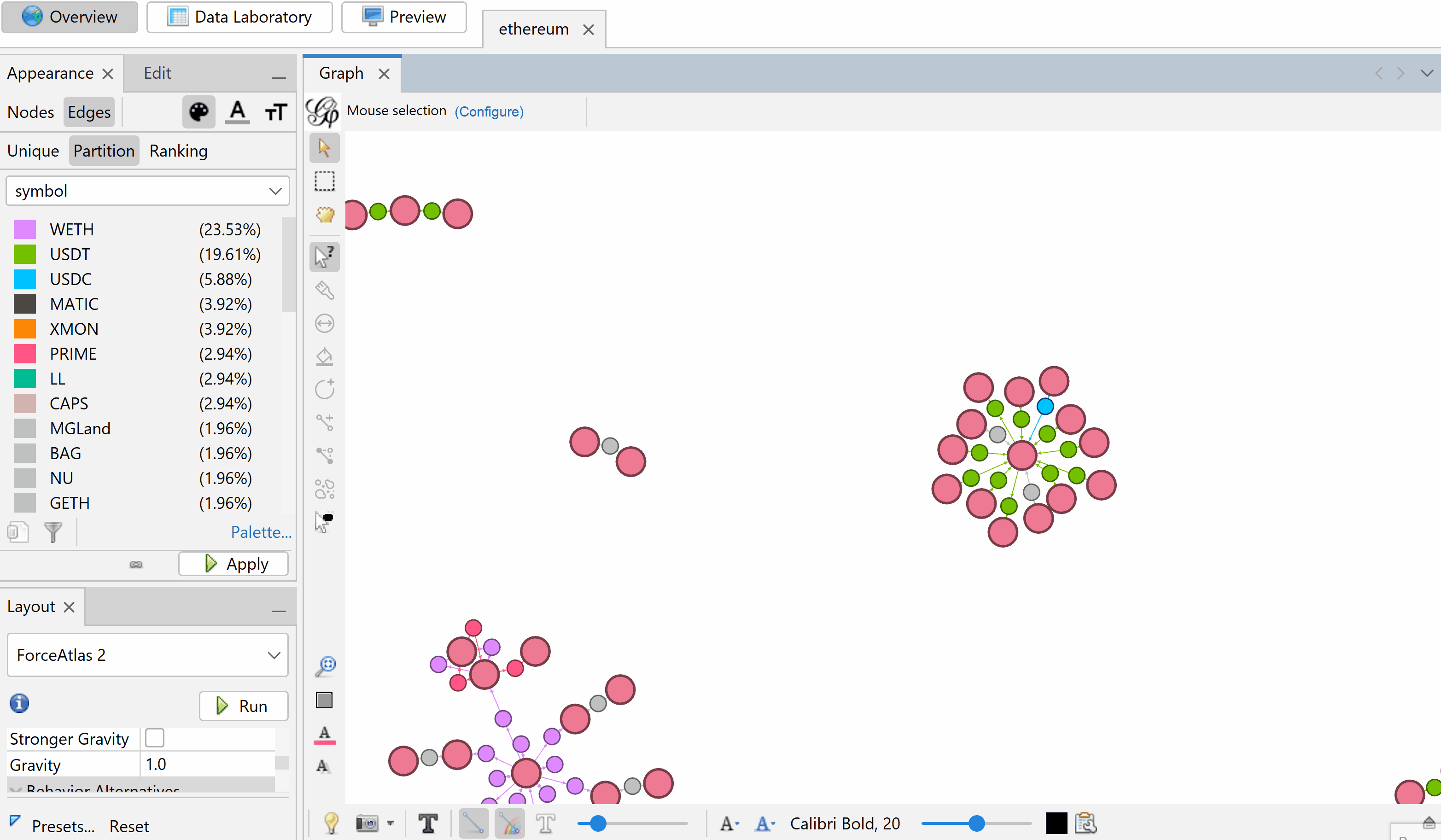Viewport: 1441px width, 840px height.
Task: Select the paint bucket painter tool
Action: pyautogui.click(x=324, y=356)
